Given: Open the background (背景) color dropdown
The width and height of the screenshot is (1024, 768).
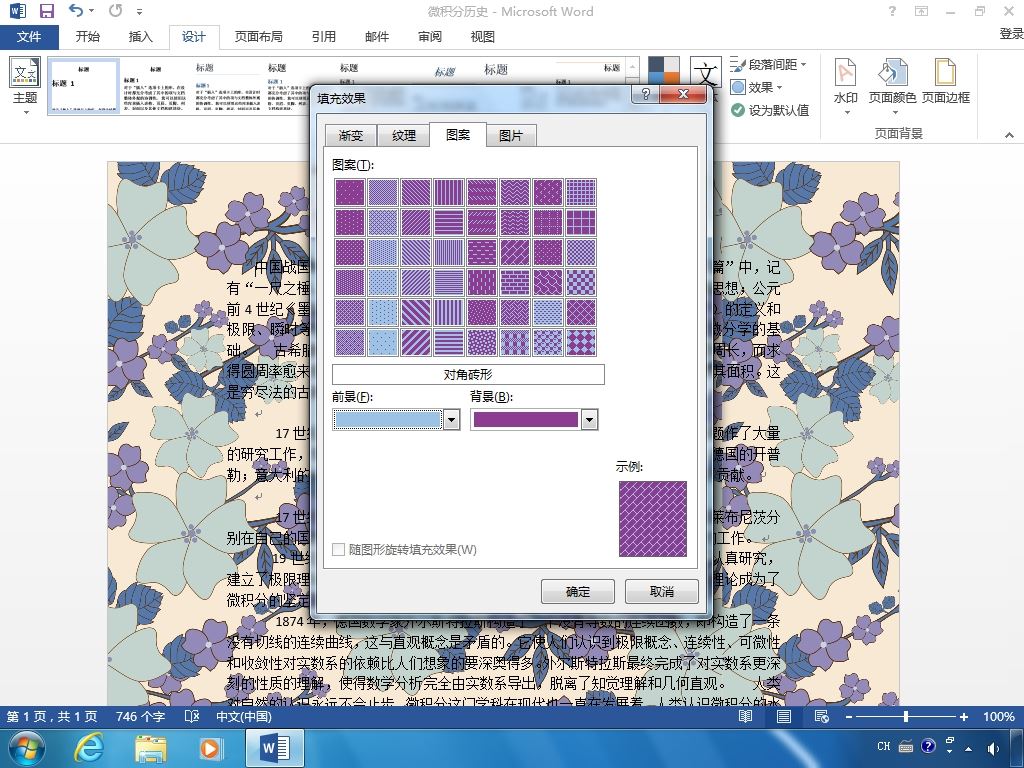Looking at the screenshot, I should coord(589,419).
